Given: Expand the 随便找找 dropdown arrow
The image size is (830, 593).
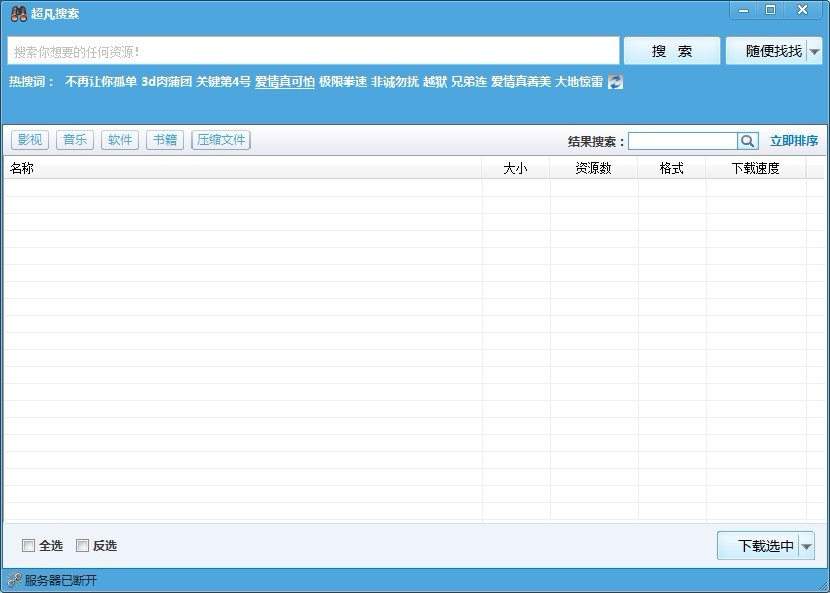Looking at the screenshot, I should 814,51.
